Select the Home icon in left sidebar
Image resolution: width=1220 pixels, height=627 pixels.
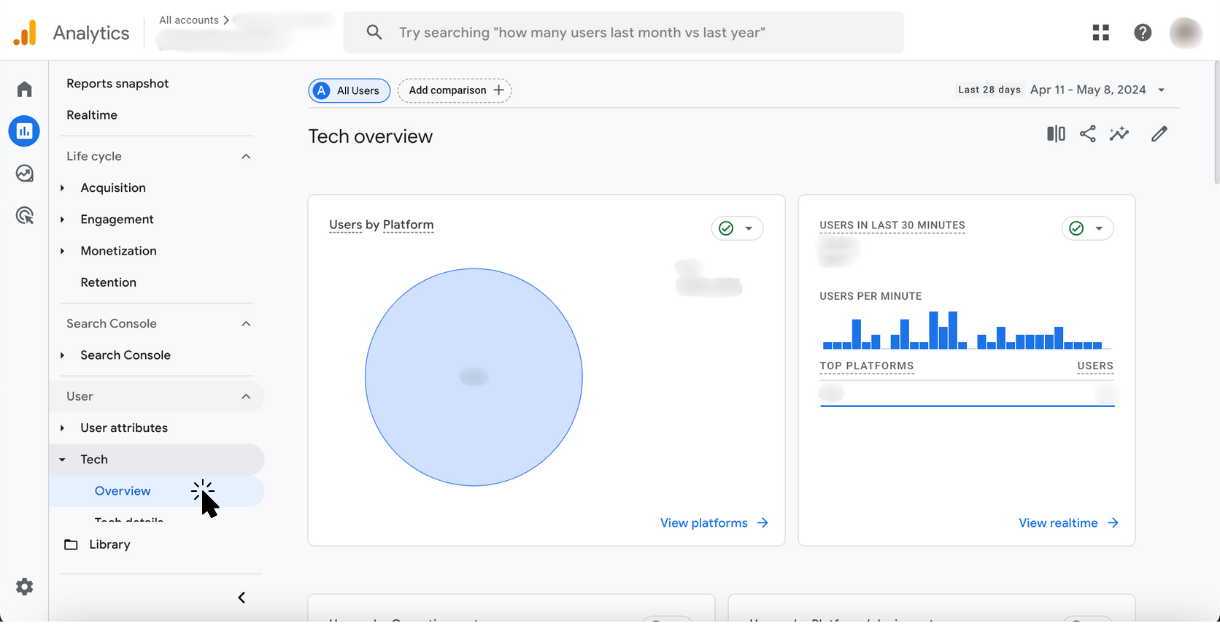point(24,89)
